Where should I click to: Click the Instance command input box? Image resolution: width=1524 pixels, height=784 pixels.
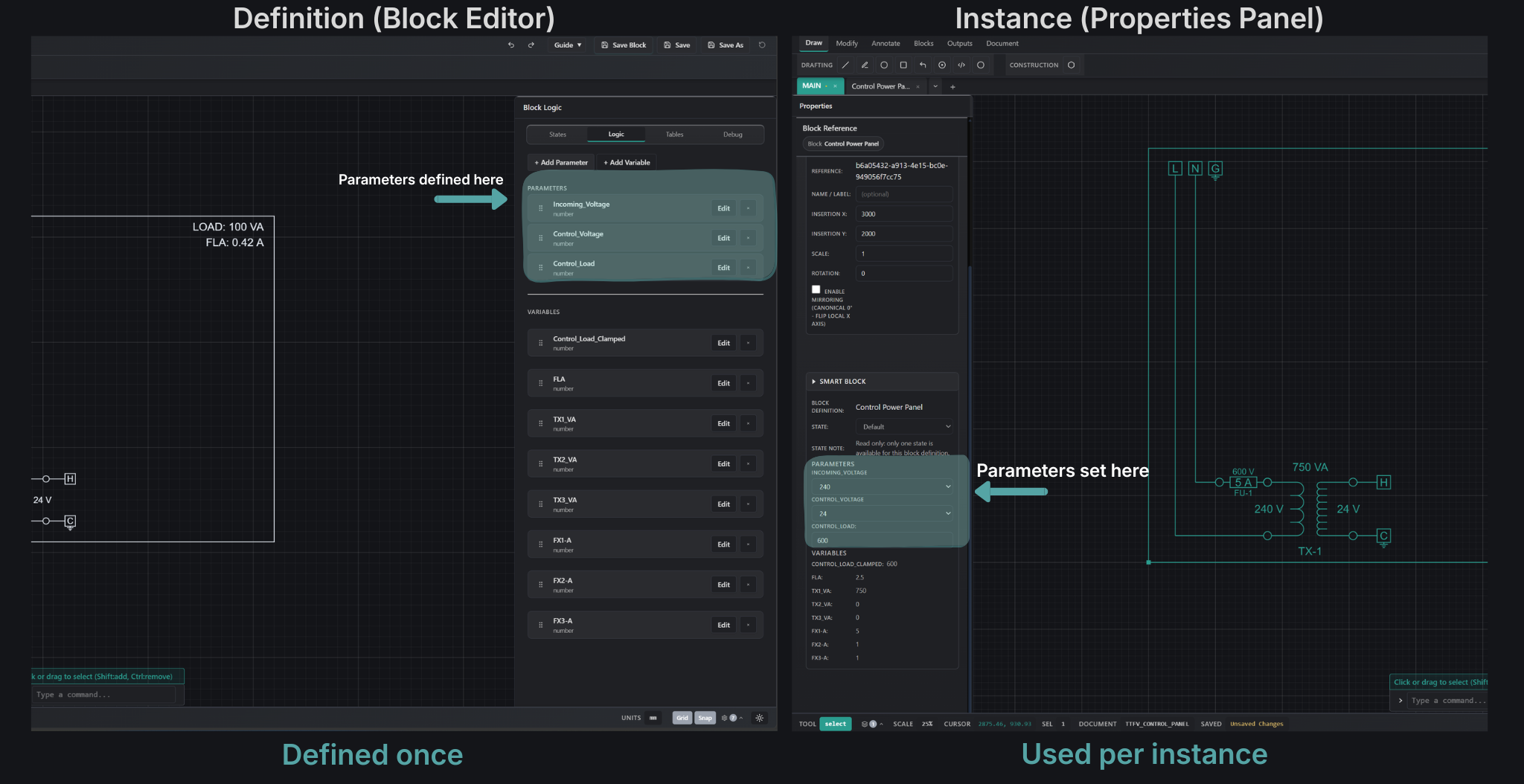(1447, 701)
